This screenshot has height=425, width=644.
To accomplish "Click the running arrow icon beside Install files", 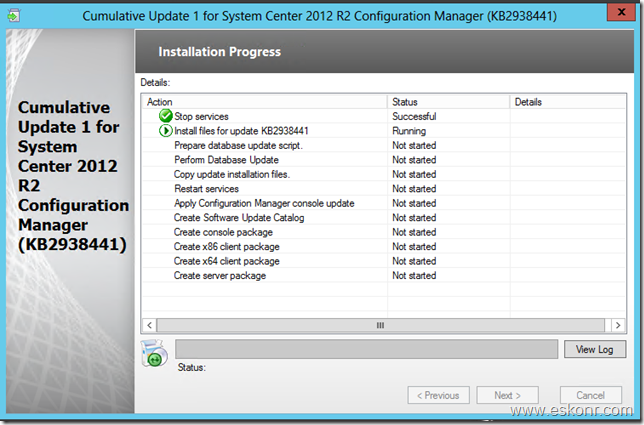I will point(166,131).
